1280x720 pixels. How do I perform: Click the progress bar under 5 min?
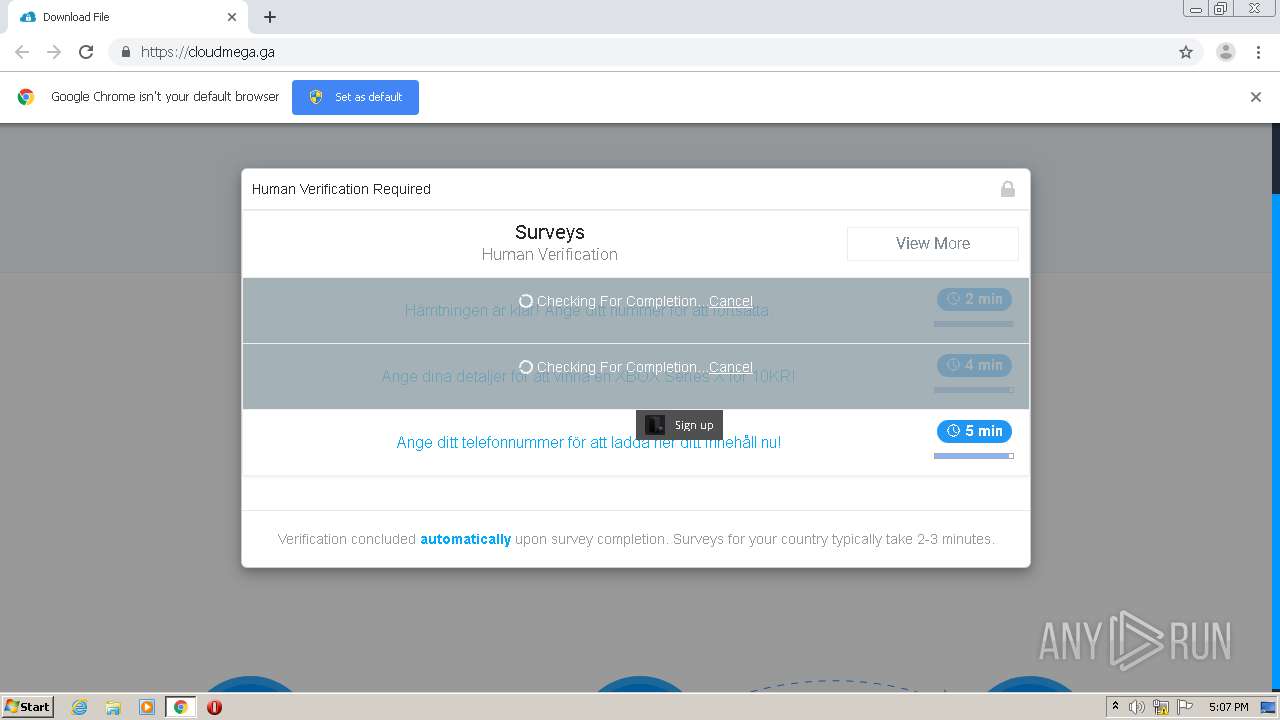coord(974,456)
